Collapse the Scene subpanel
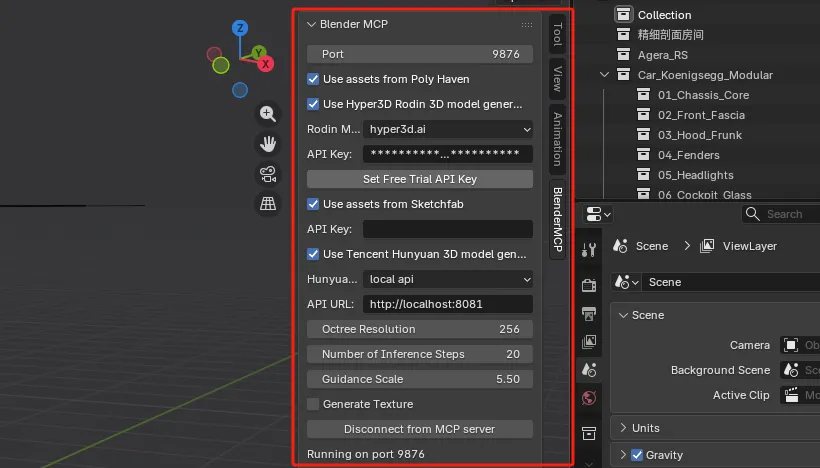The image size is (820, 468). 623,315
